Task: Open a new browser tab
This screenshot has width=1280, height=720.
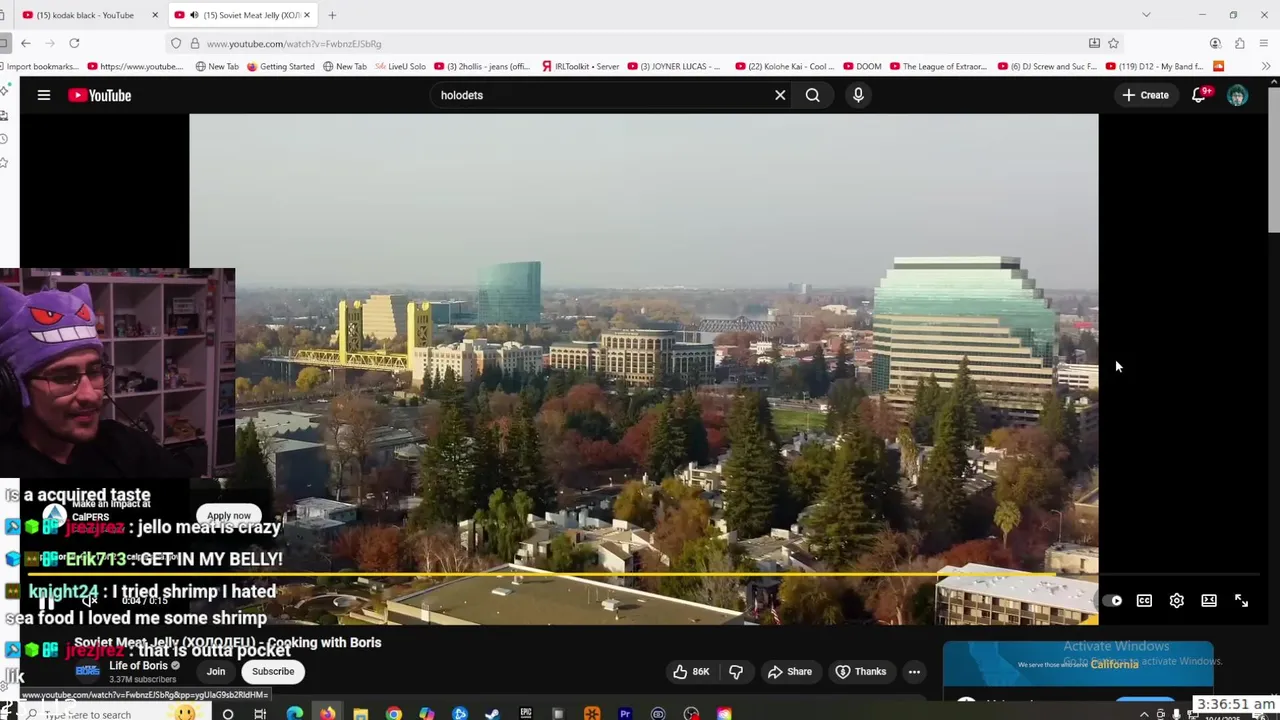Action: (332, 15)
